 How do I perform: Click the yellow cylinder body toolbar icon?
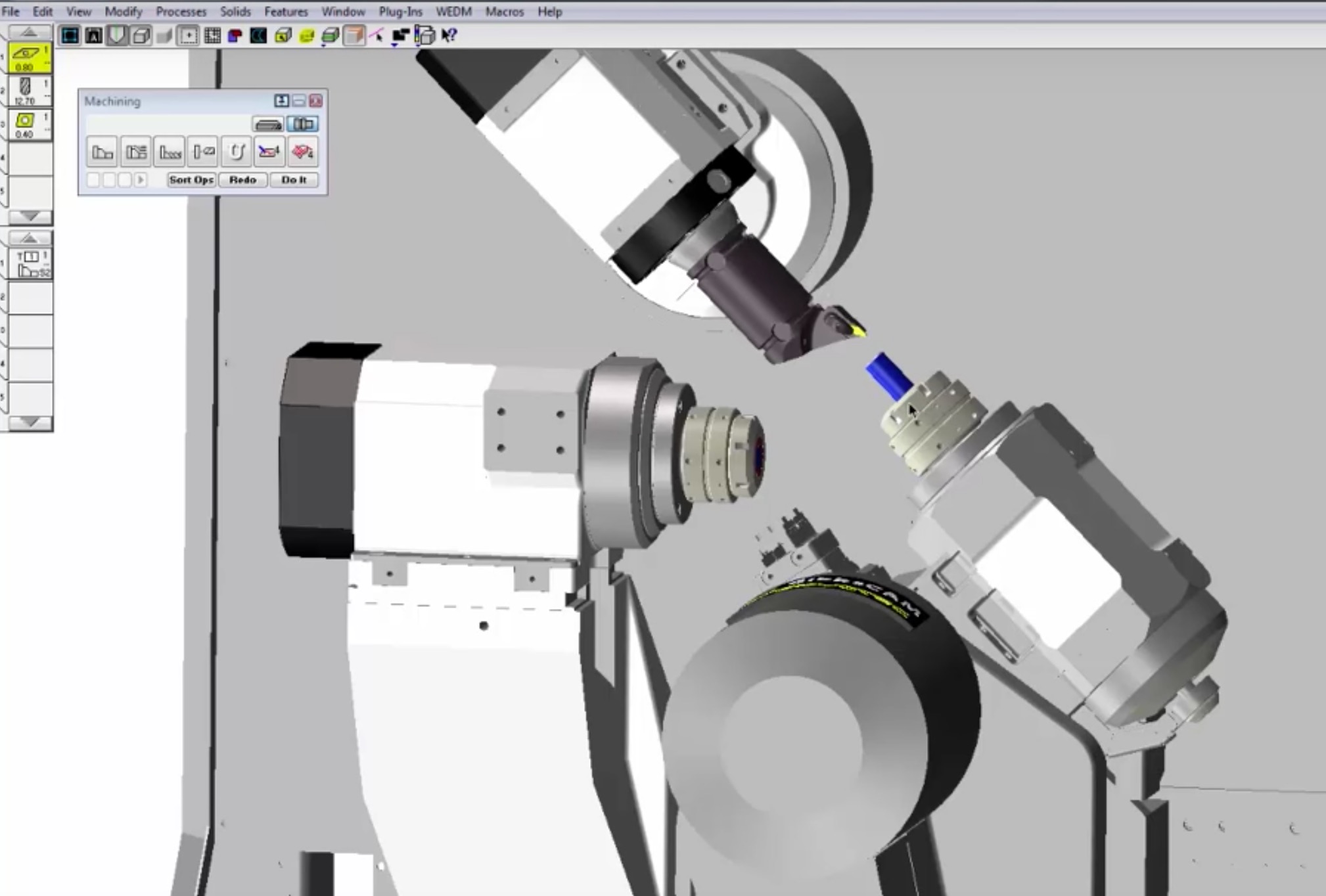point(306,35)
